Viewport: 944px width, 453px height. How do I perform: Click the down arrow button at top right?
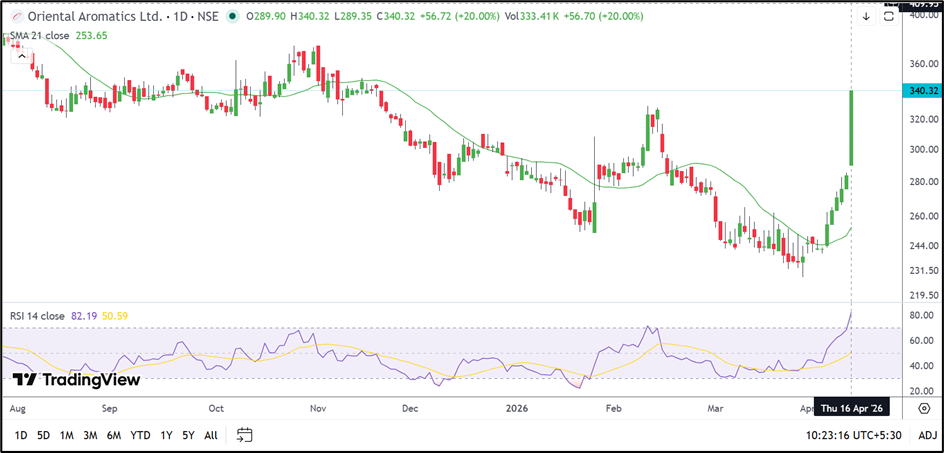(x=866, y=17)
